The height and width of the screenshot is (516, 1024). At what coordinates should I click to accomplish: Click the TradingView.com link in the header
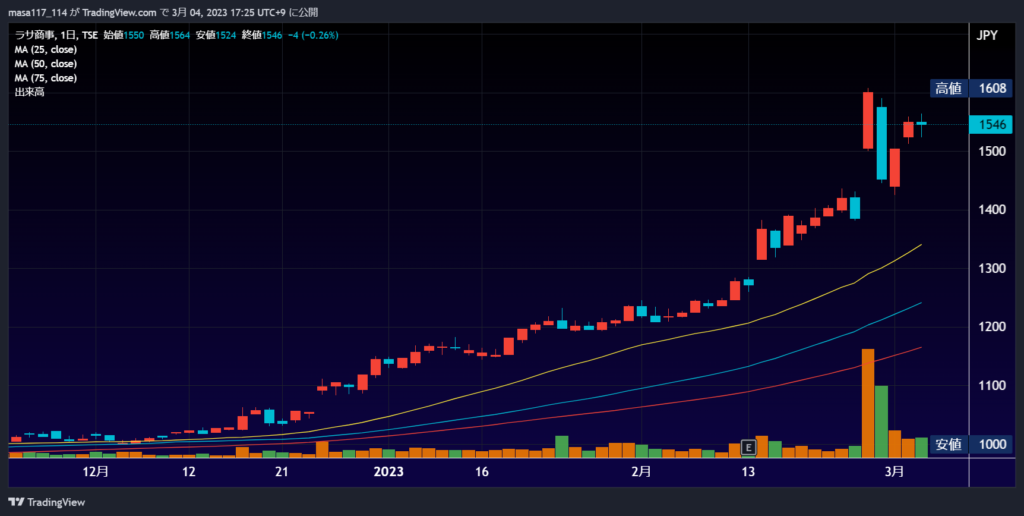[120, 12]
